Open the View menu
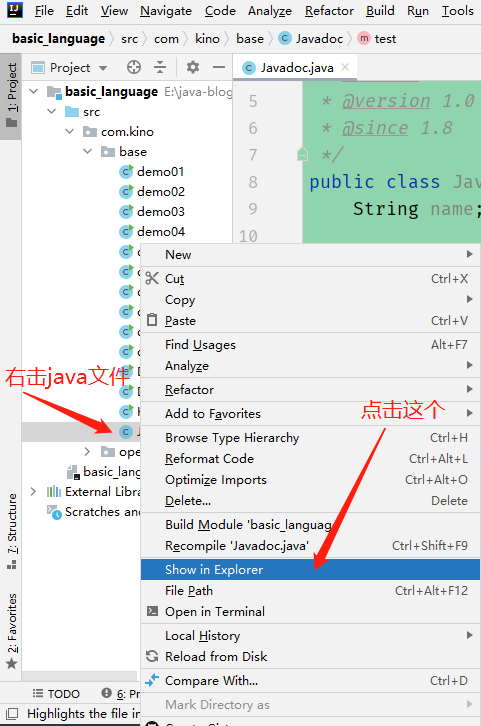The image size is (481, 726). click(x=114, y=11)
